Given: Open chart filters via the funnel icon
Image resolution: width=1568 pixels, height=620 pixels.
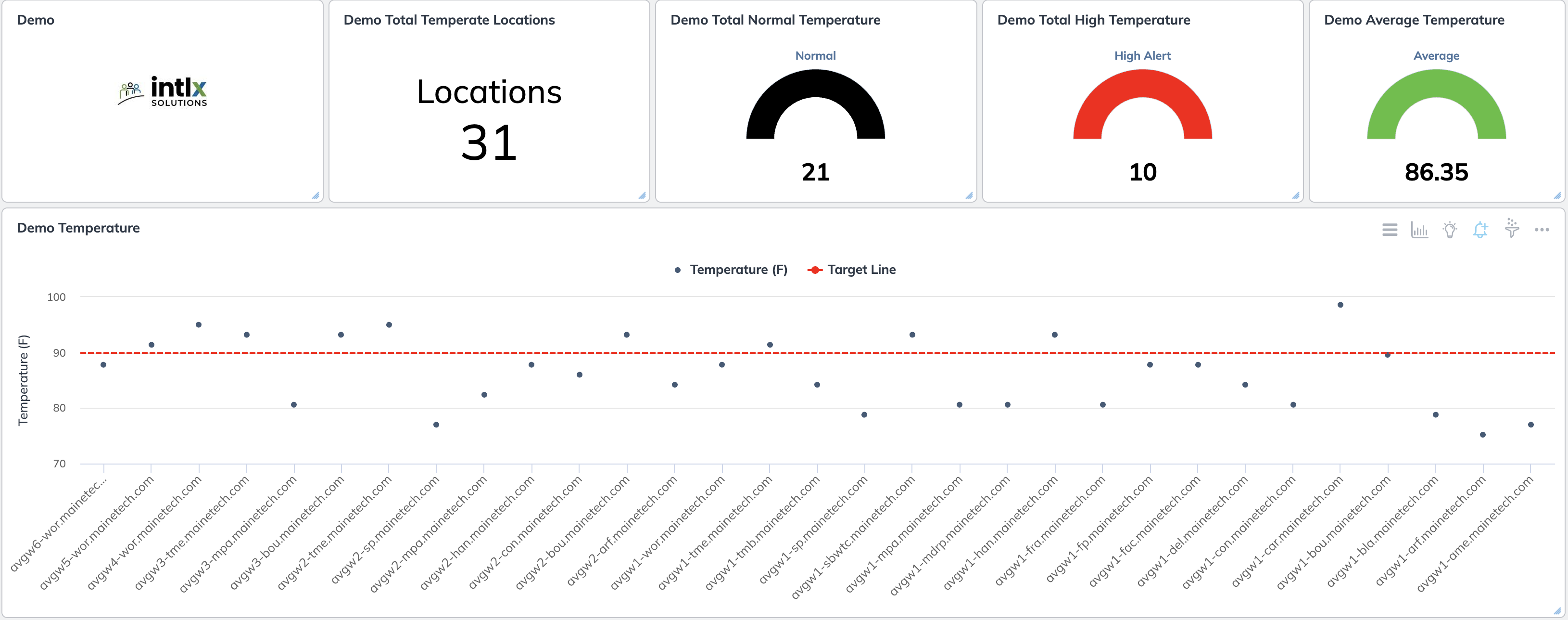Looking at the screenshot, I should click(x=1511, y=230).
